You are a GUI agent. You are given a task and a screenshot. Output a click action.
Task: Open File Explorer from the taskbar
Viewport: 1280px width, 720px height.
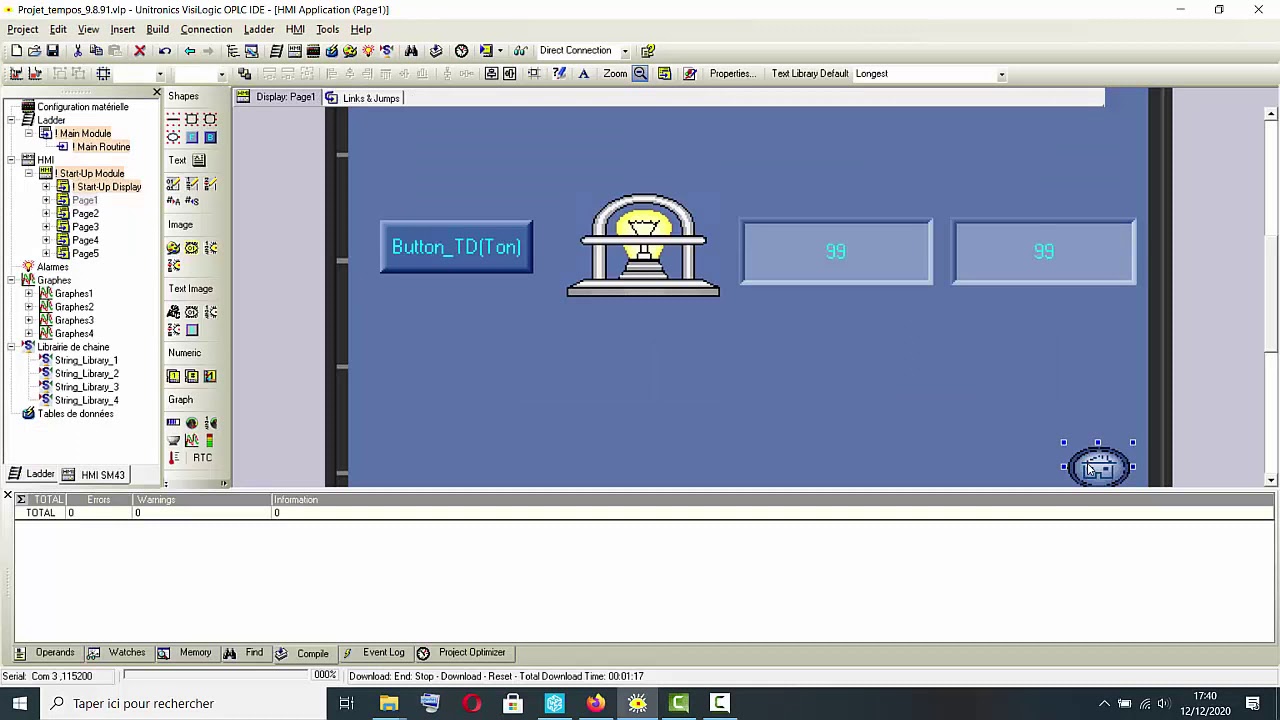point(388,704)
